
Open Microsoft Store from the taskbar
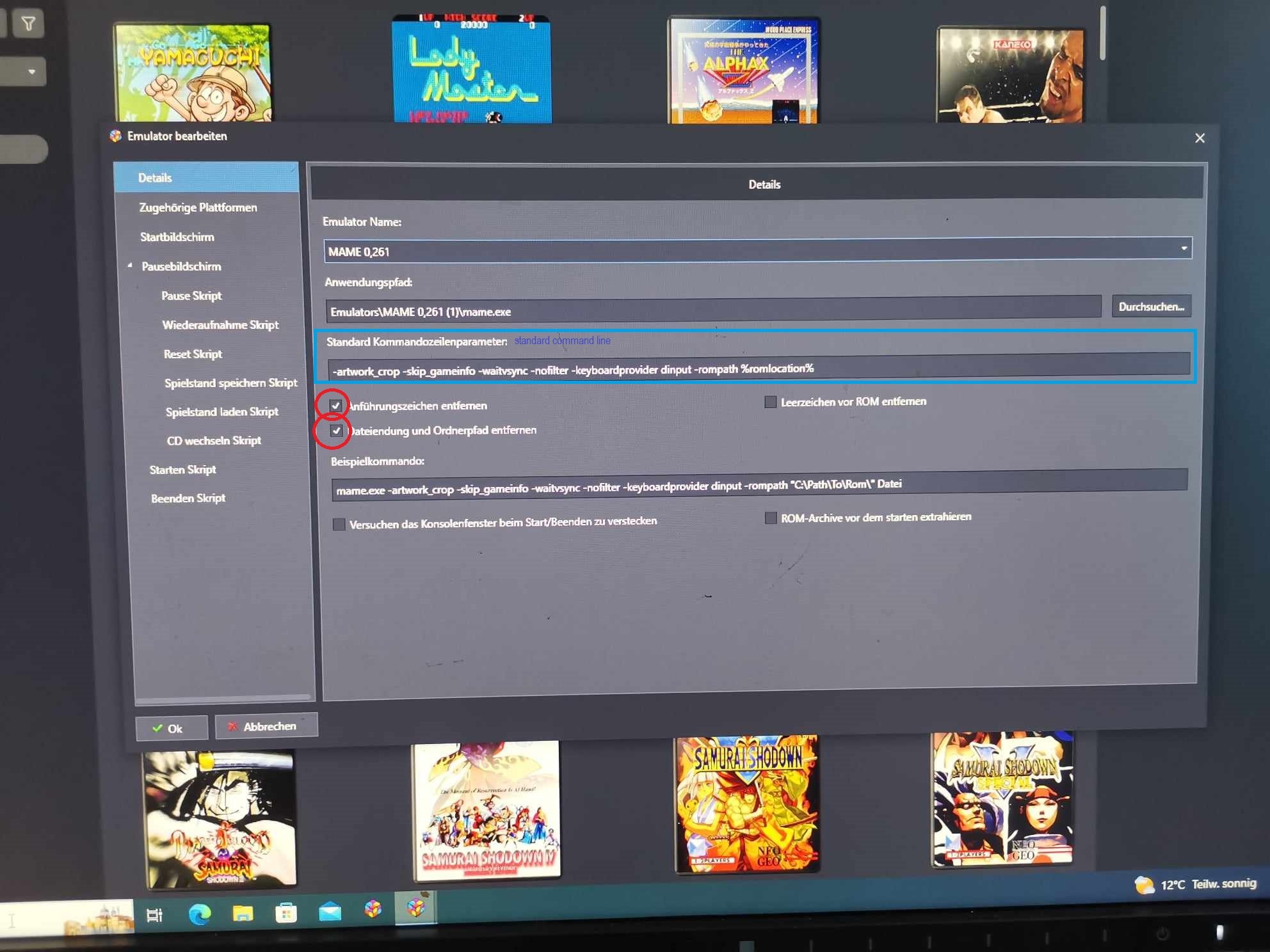pyautogui.click(x=286, y=913)
